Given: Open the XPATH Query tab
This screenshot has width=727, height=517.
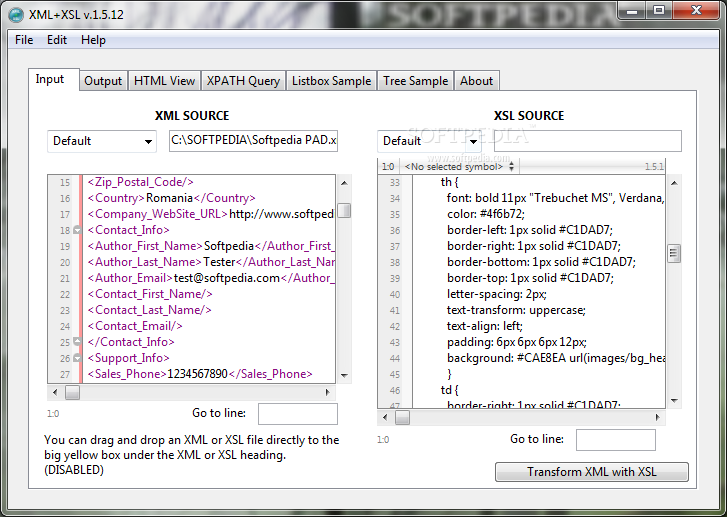Looking at the screenshot, I should (243, 81).
